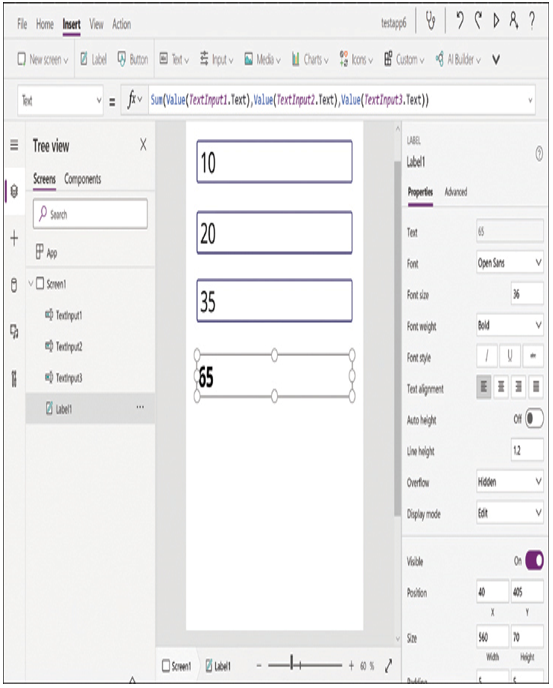Collapse the Screen1 tree node
This screenshot has width=553, height=688.
tap(31, 283)
